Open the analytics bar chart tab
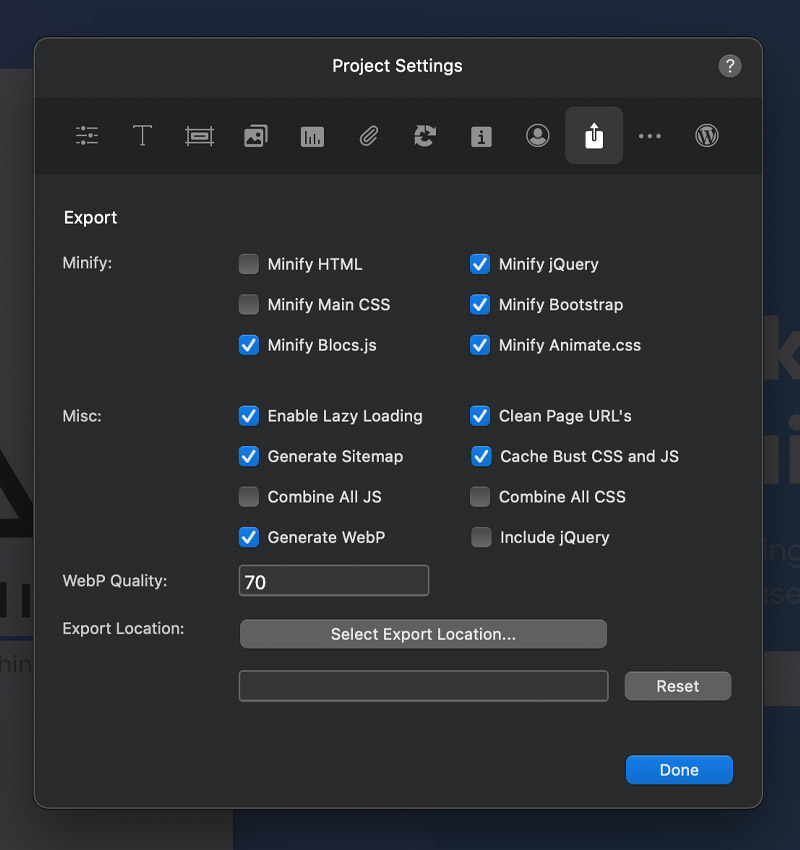800x850 pixels. click(312, 137)
